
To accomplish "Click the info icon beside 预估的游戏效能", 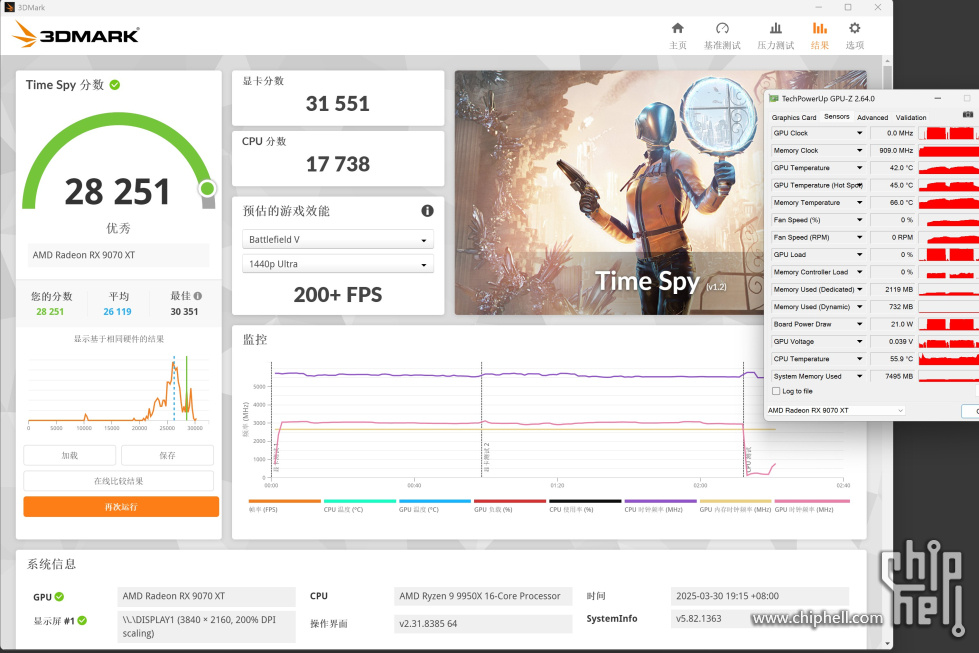I will pos(427,211).
